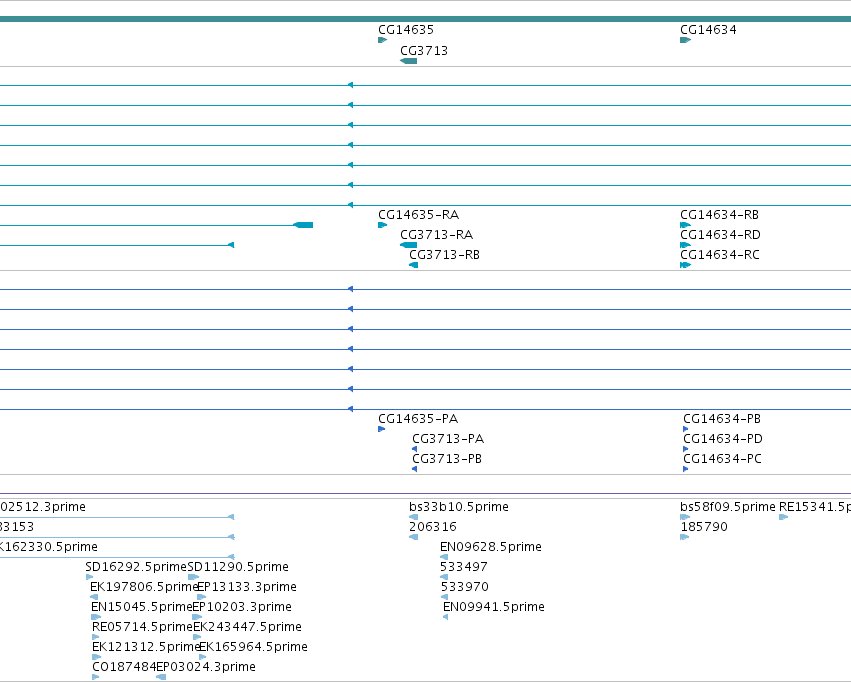This screenshot has width=851, height=682.
Task: Select the CG14634 gene label
Action: (708, 30)
